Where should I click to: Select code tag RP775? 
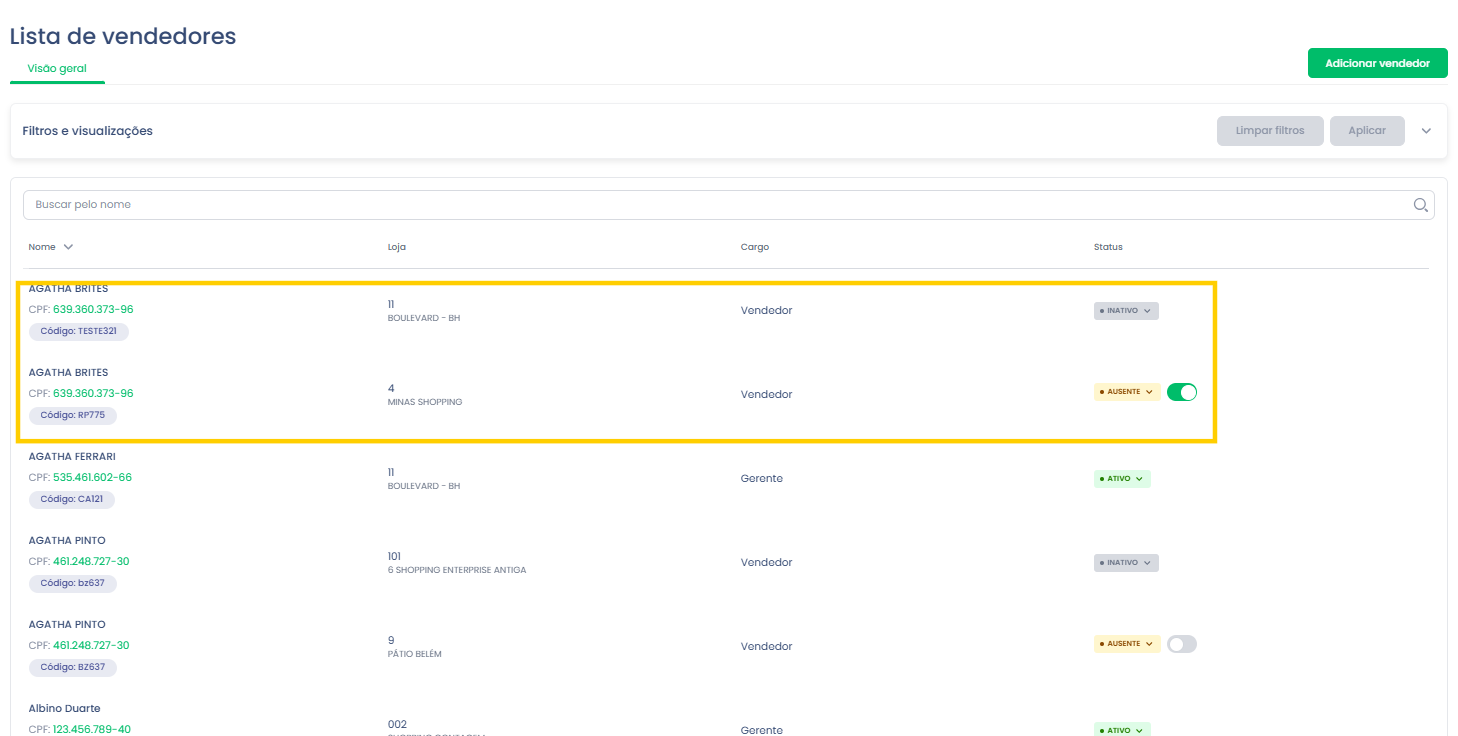coord(73,415)
